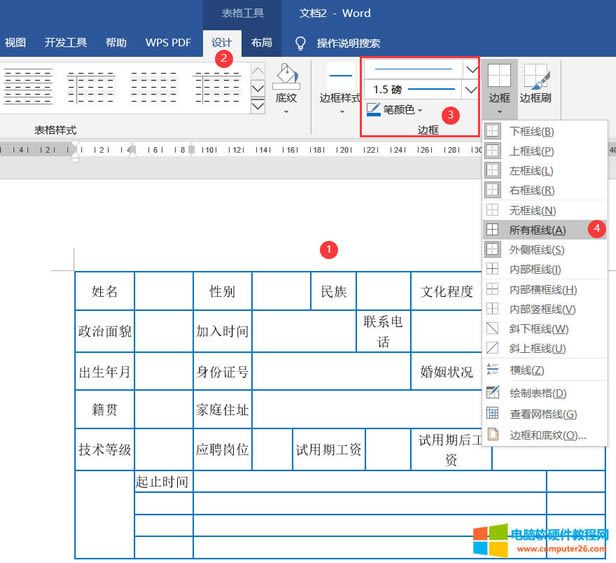Image resolution: width=616 pixels, height=563 pixels.
Task: Click the Borders (边框) grid icon
Action: point(499,77)
